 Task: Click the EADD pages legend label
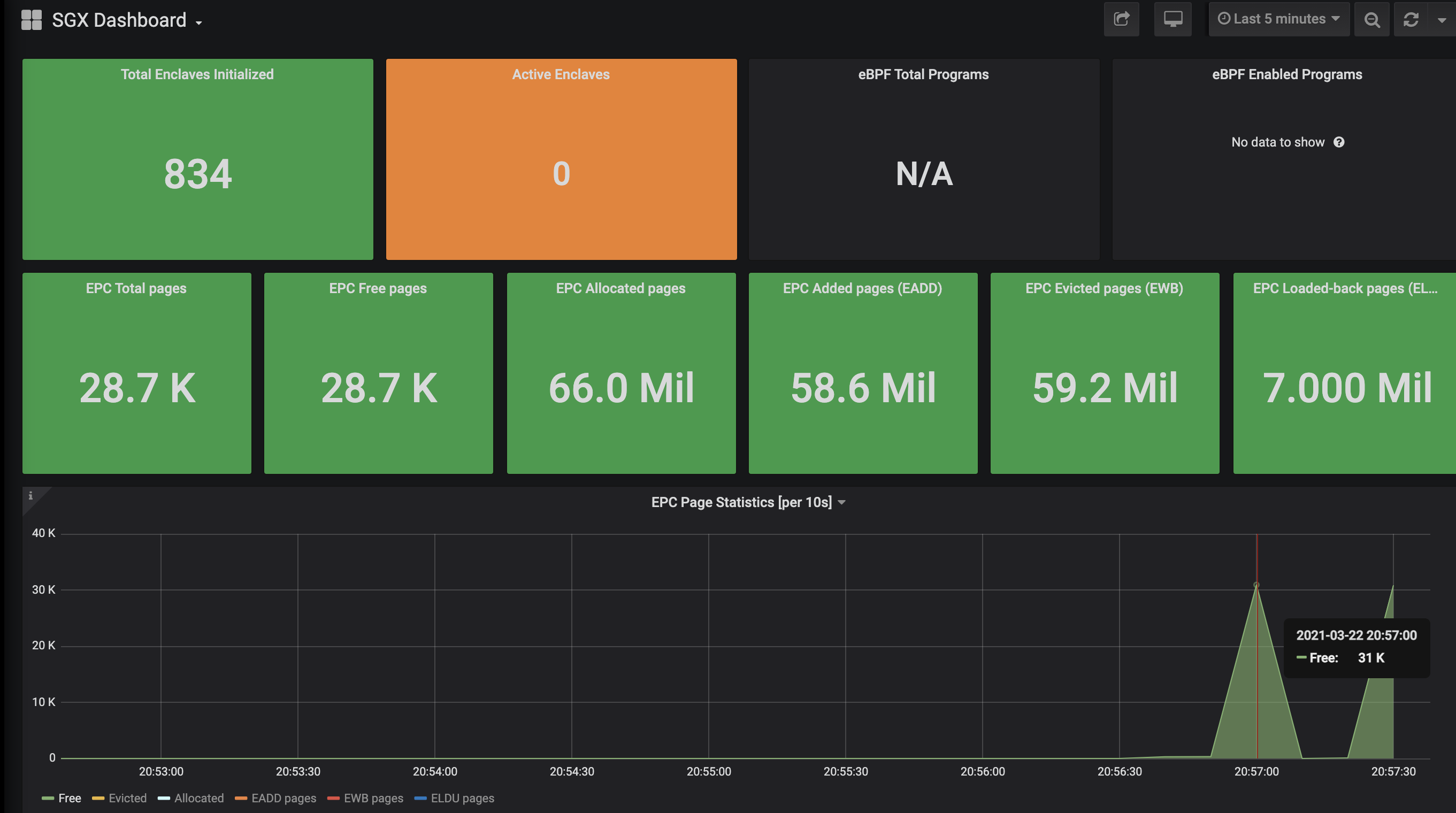point(283,797)
